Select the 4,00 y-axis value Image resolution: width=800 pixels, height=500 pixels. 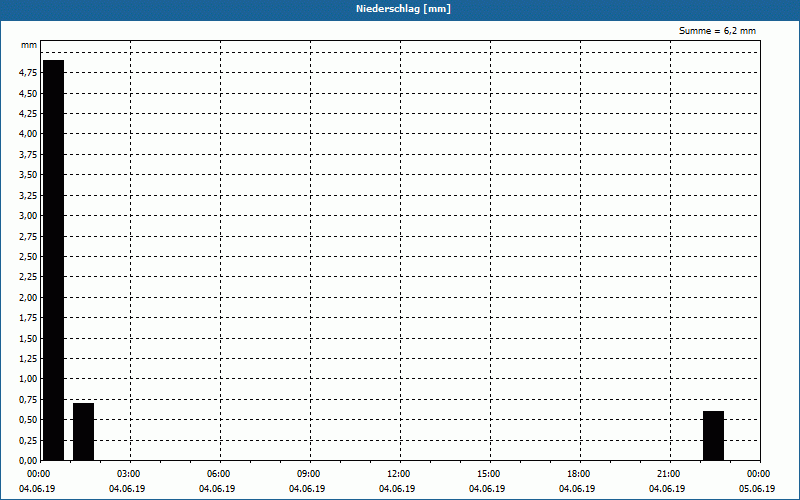28,134
